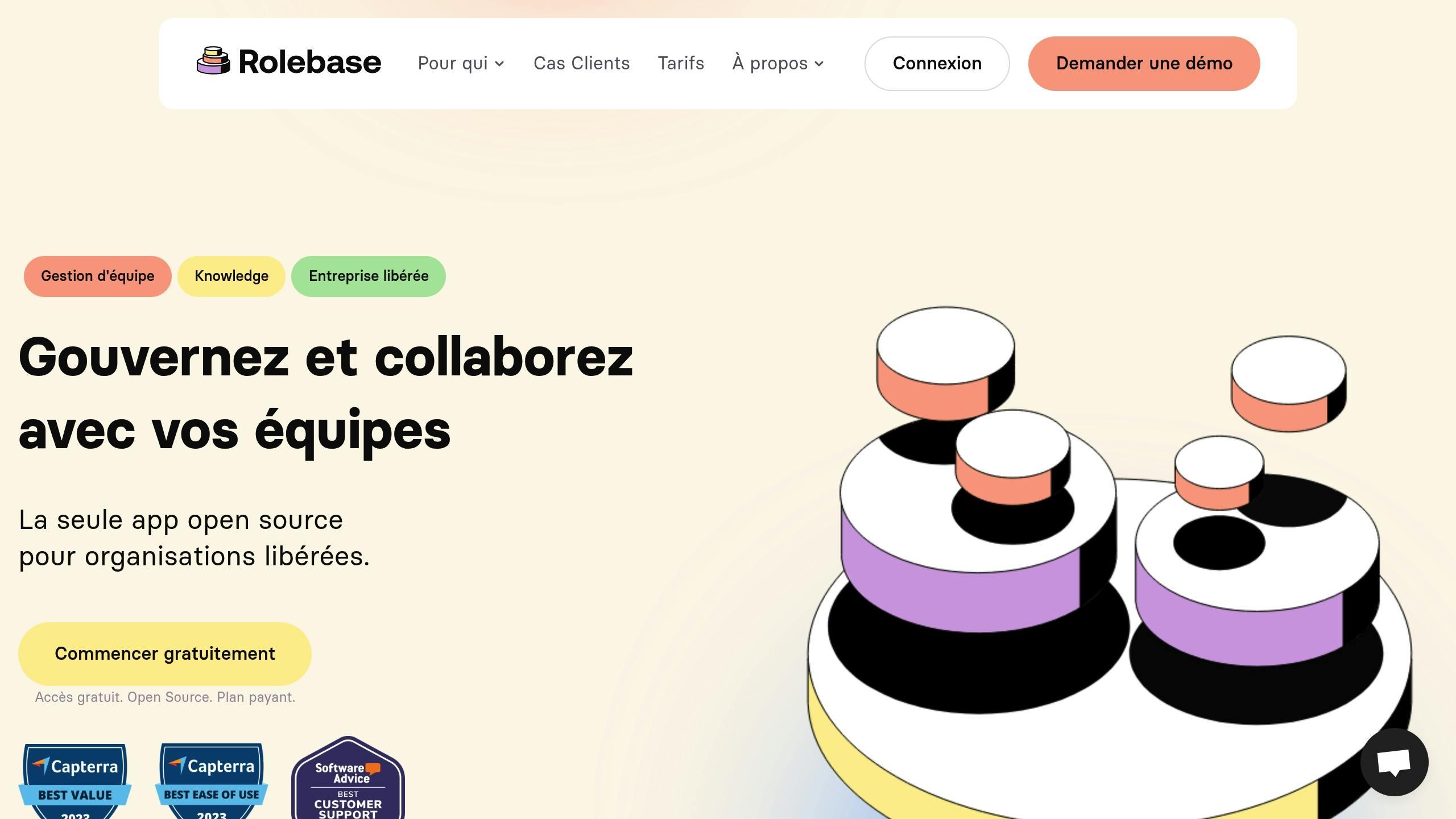1456x819 pixels.
Task: Click the top-left orange cylinder in illustration
Action: pyautogui.click(x=945, y=364)
